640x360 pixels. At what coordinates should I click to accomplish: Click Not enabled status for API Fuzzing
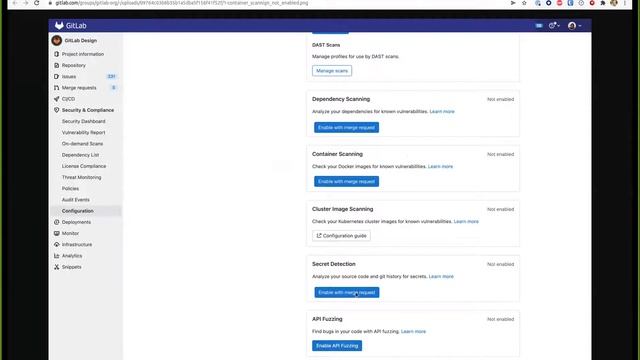pyautogui.click(x=500, y=319)
